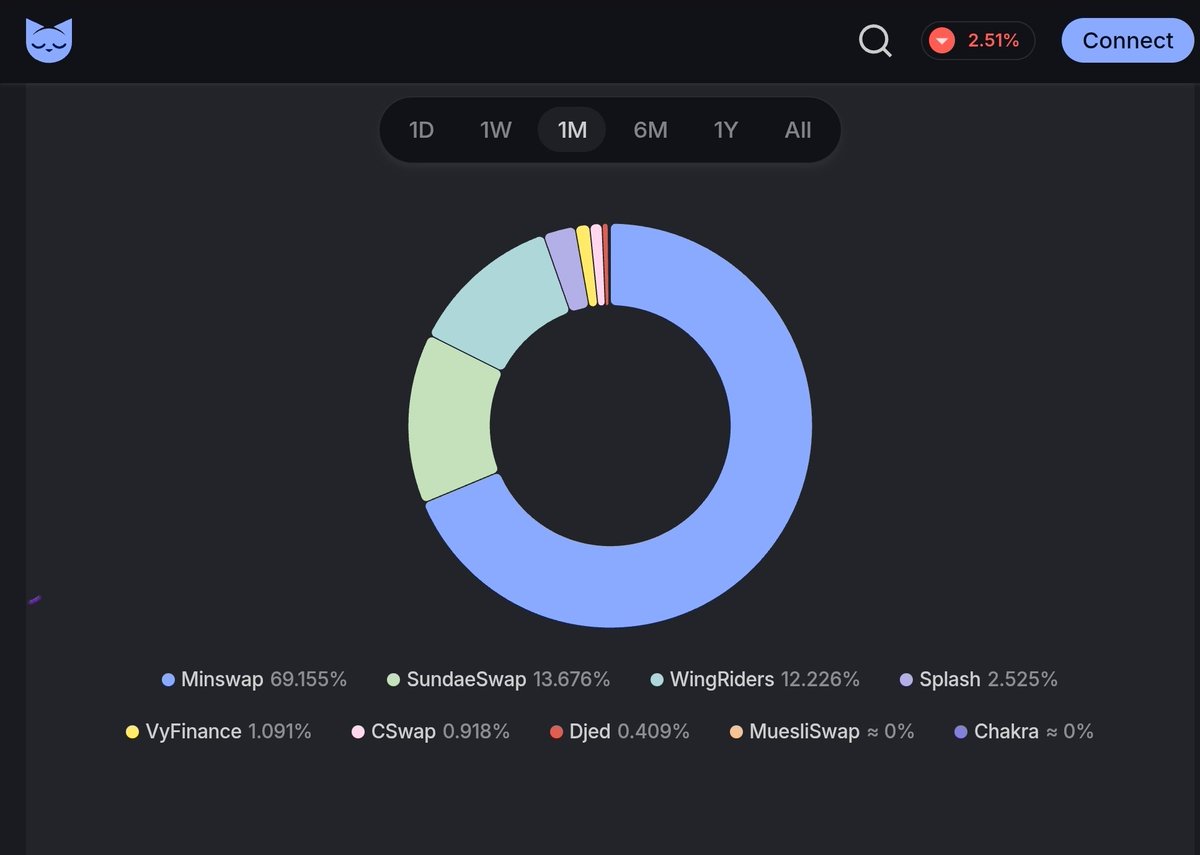The width and height of the screenshot is (1200, 855).
Task: Click the Chakra legend label
Action: [1006, 732]
